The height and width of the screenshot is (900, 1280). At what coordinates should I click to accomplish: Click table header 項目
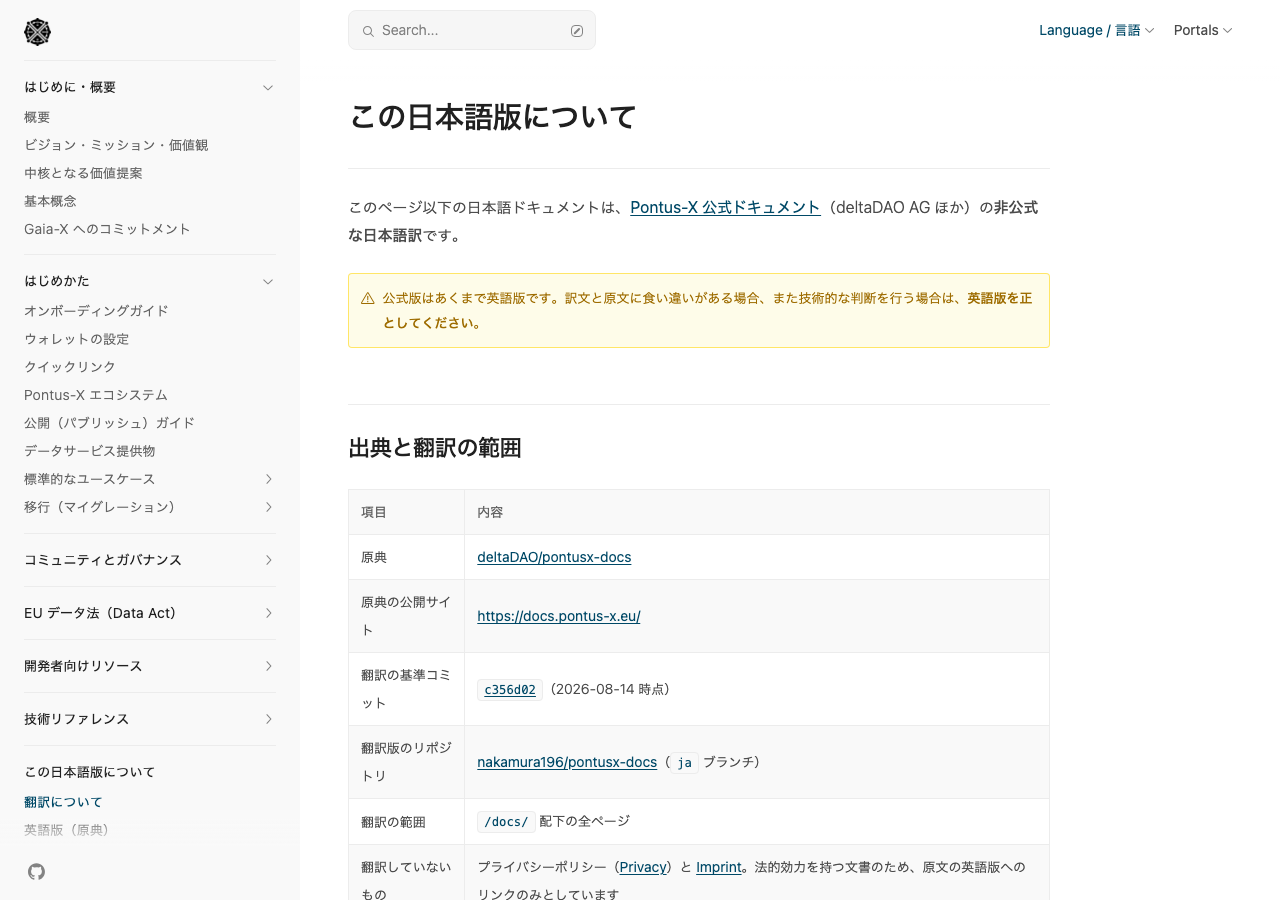click(x=406, y=512)
